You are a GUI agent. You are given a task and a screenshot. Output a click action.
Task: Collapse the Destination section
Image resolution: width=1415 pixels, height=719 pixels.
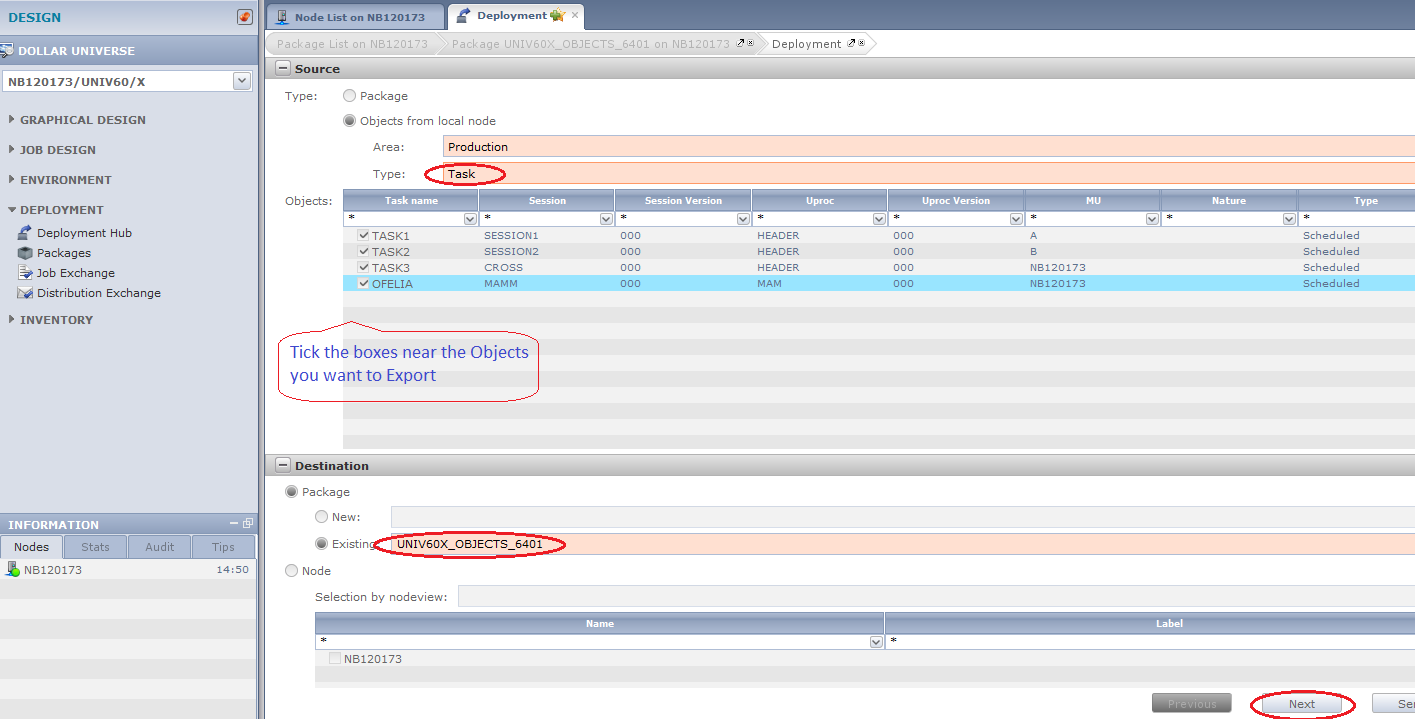pyautogui.click(x=282, y=466)
